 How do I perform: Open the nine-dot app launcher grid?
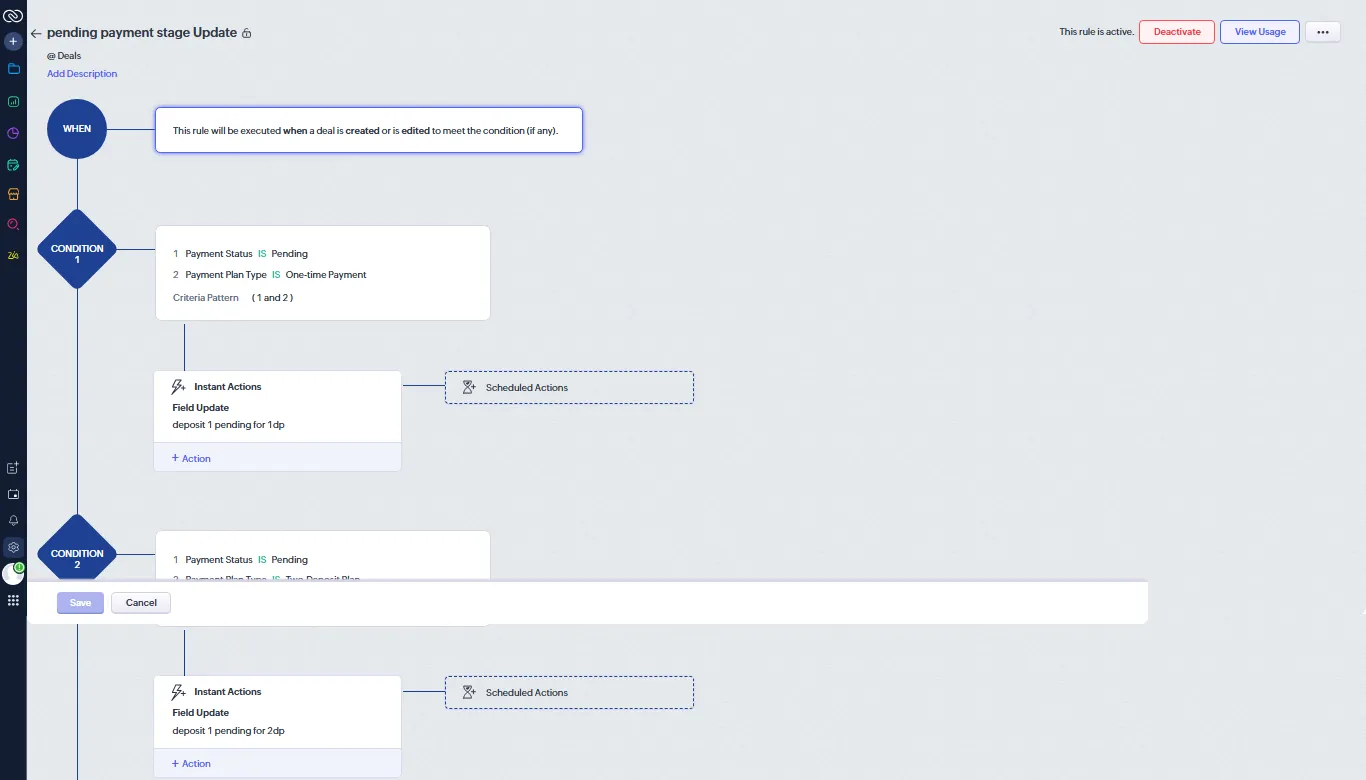point(13,600)
